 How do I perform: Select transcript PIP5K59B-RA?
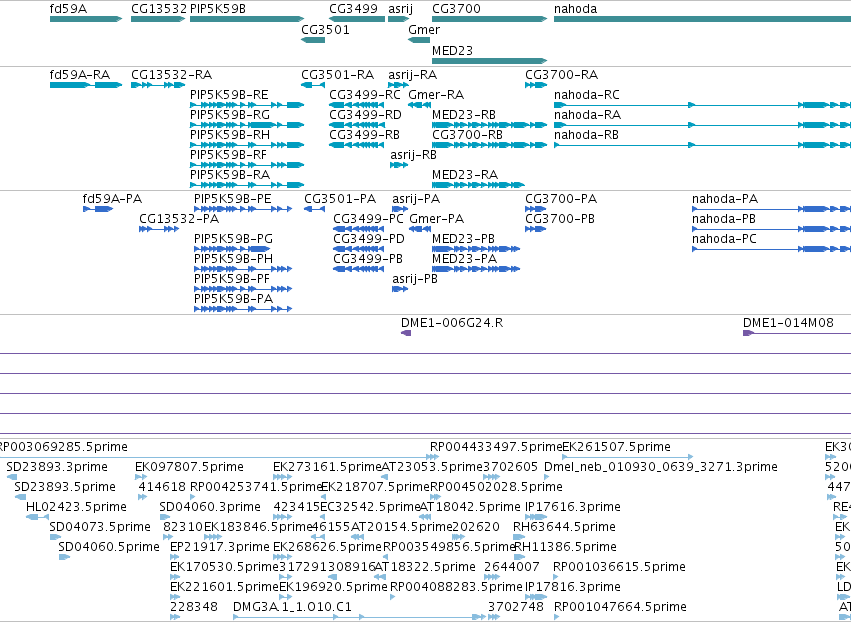click(x=247, y=185)
